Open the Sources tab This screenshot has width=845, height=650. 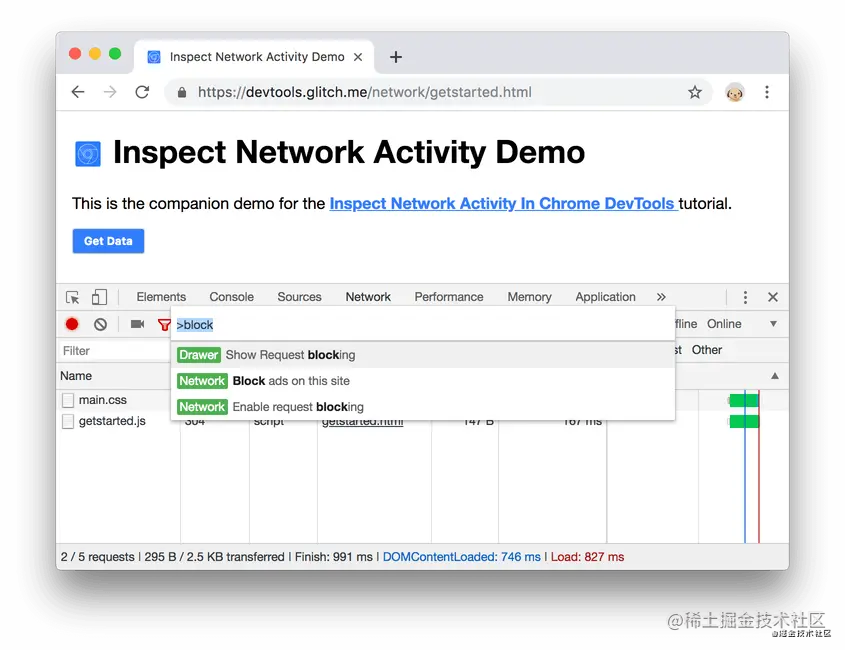coord(299,297)
